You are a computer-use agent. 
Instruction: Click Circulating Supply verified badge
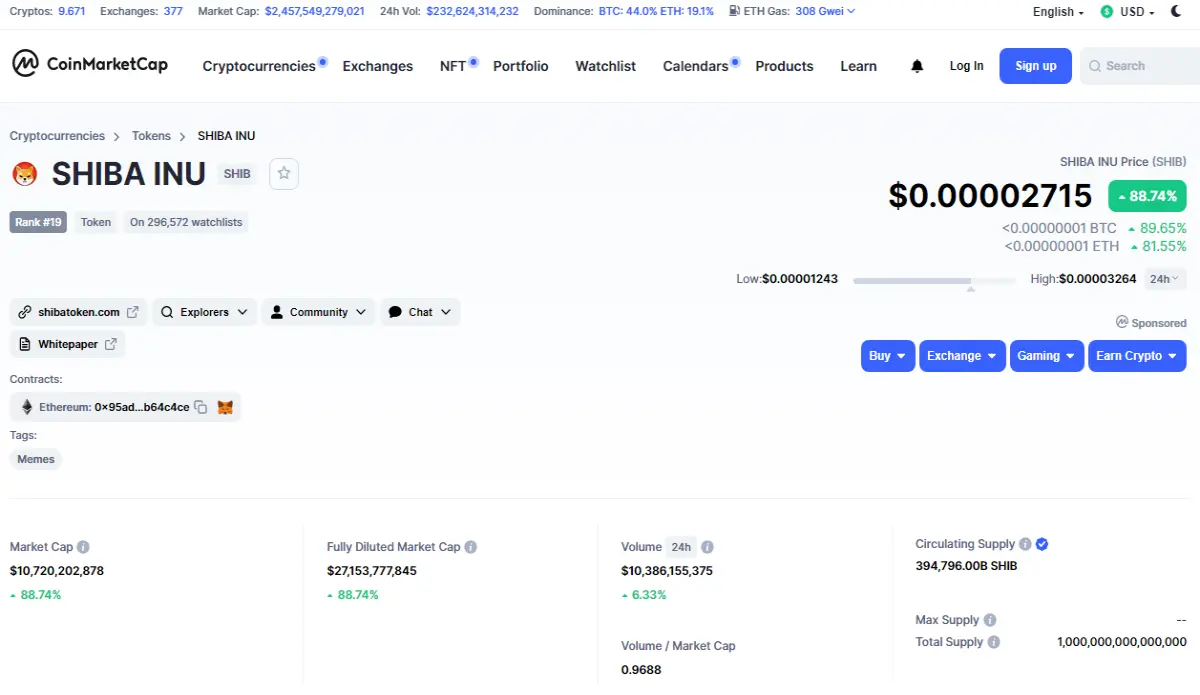1042,544
